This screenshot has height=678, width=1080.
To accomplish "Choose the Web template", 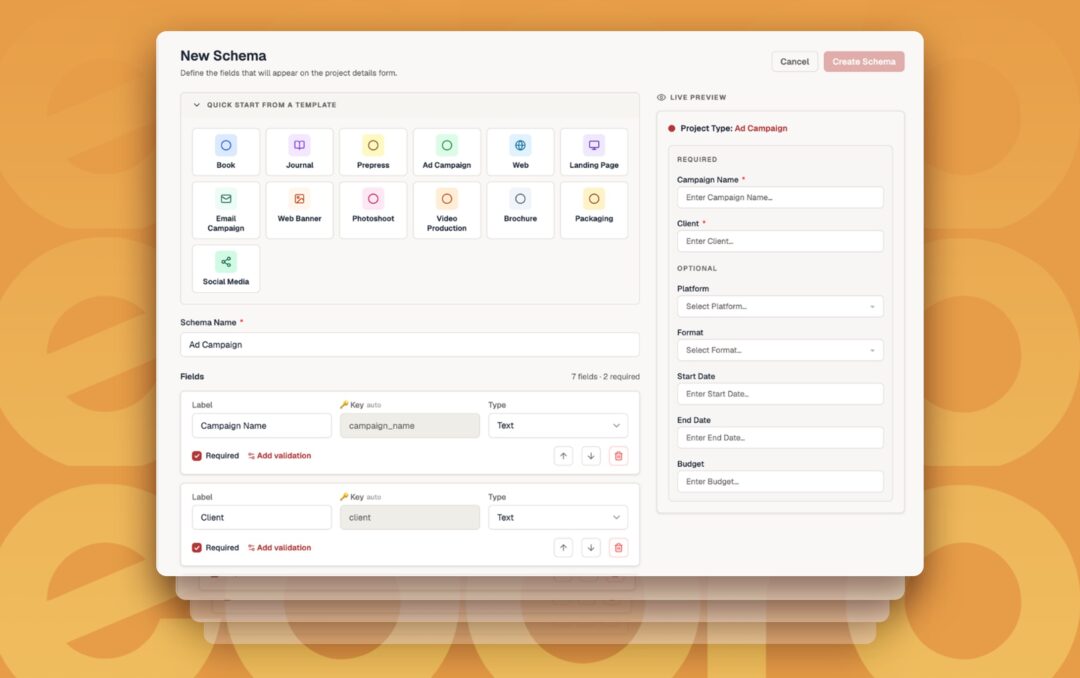I will tap(520, 152).
